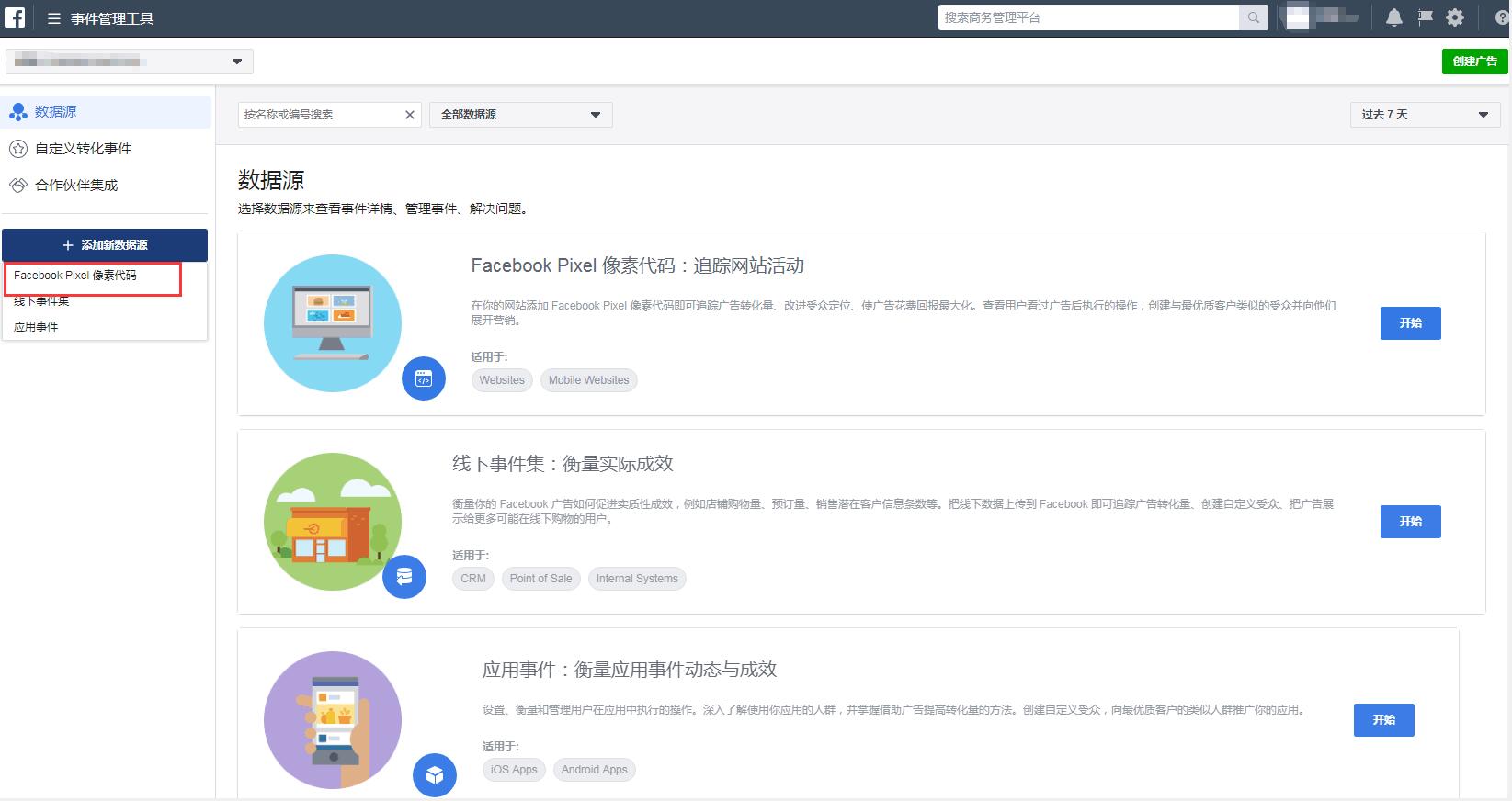Open the 过去 7 天 date range dropdown
Viewport: 1512px width, 801px height.
pyautogui.click(x=1425, y=115)
